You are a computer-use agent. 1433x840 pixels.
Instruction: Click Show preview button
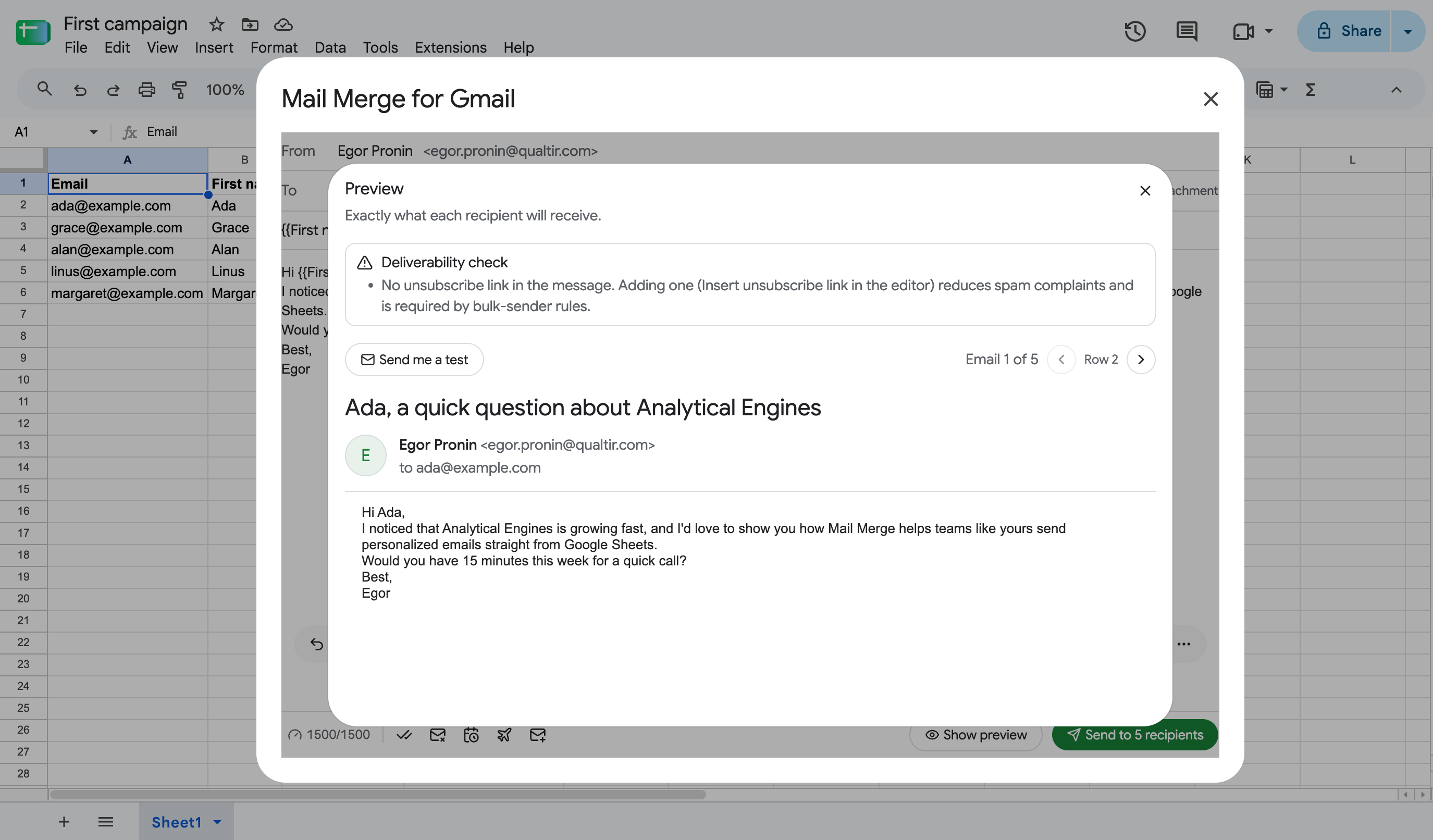click(976, 735)
